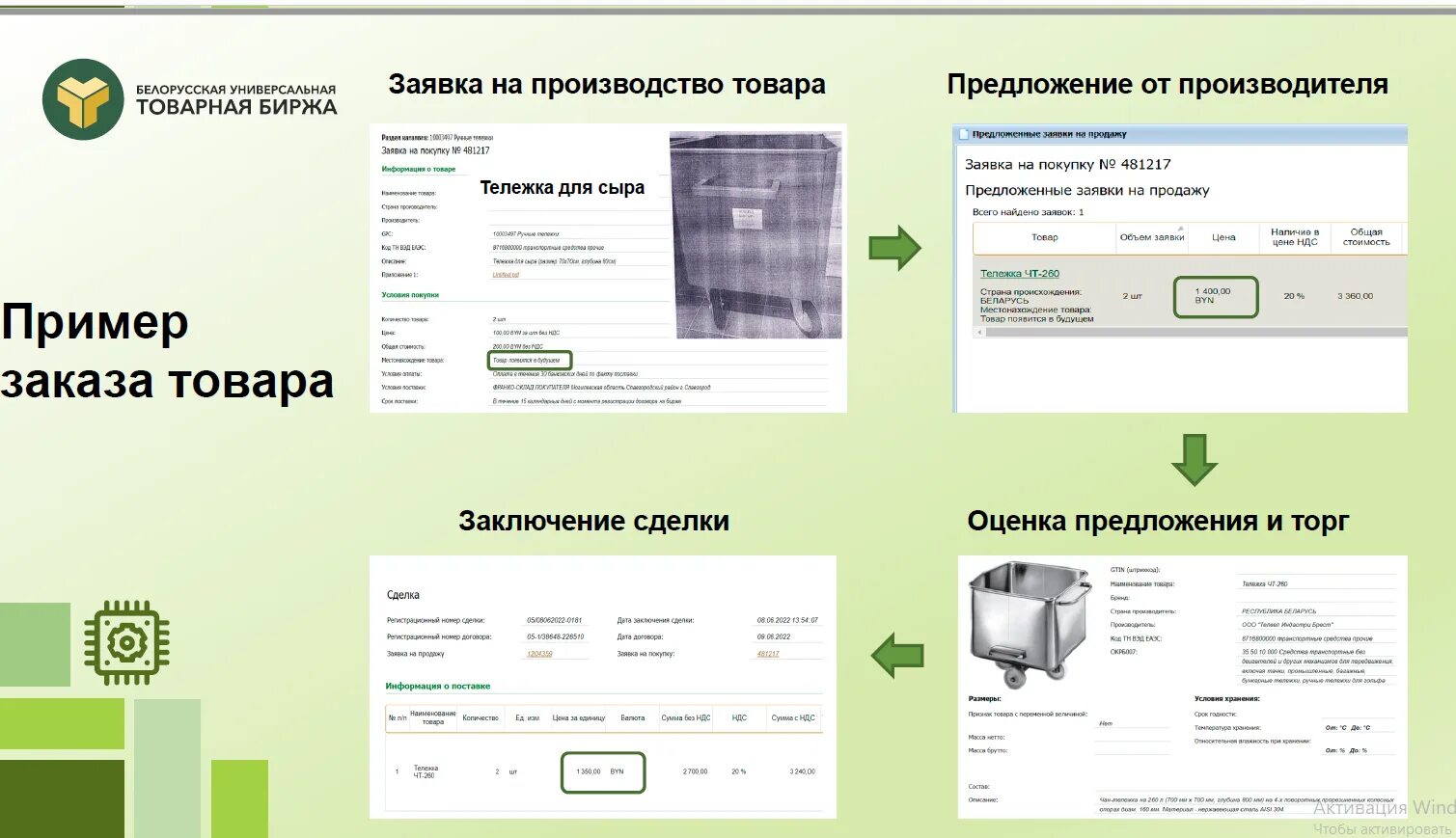The image size is (1456, 838).
Task: Click the Информация о поставке heading
Action: pyautogui.click(x=438, y=687)
